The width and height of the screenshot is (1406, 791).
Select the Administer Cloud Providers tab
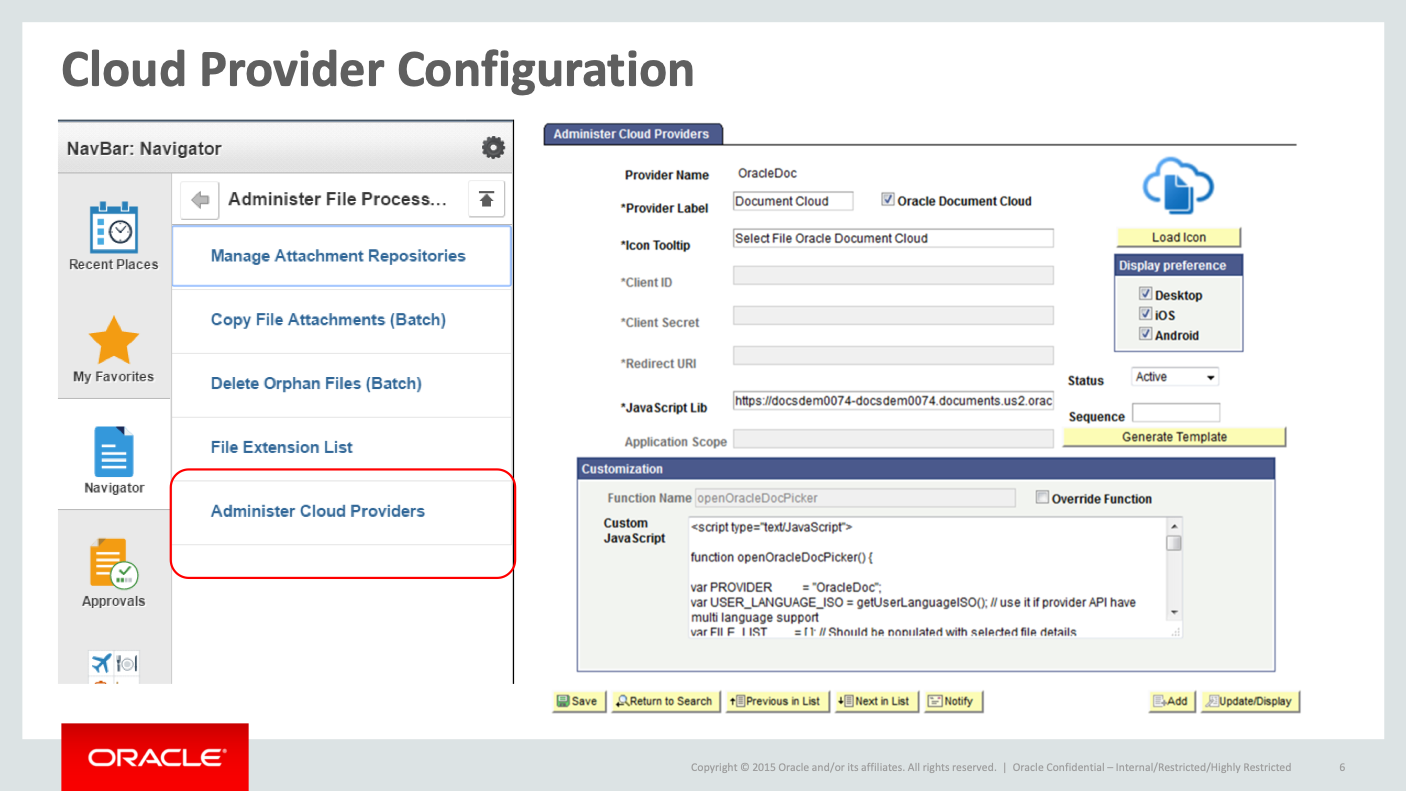pos(632,134)
